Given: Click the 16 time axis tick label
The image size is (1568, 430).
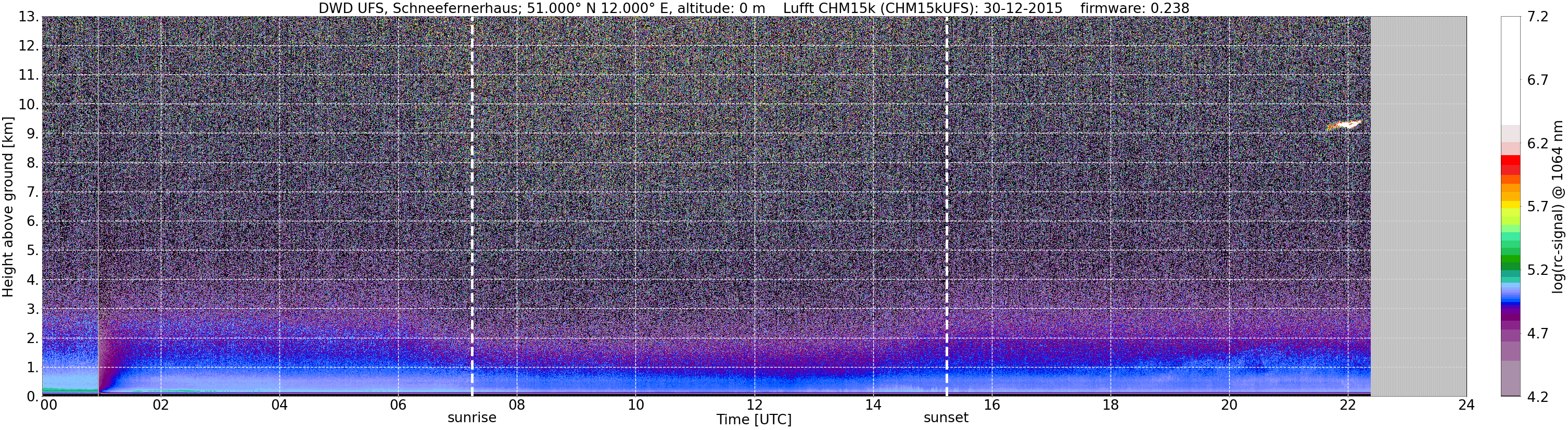Looking at the screenshot, I should [x=991, y=405].
